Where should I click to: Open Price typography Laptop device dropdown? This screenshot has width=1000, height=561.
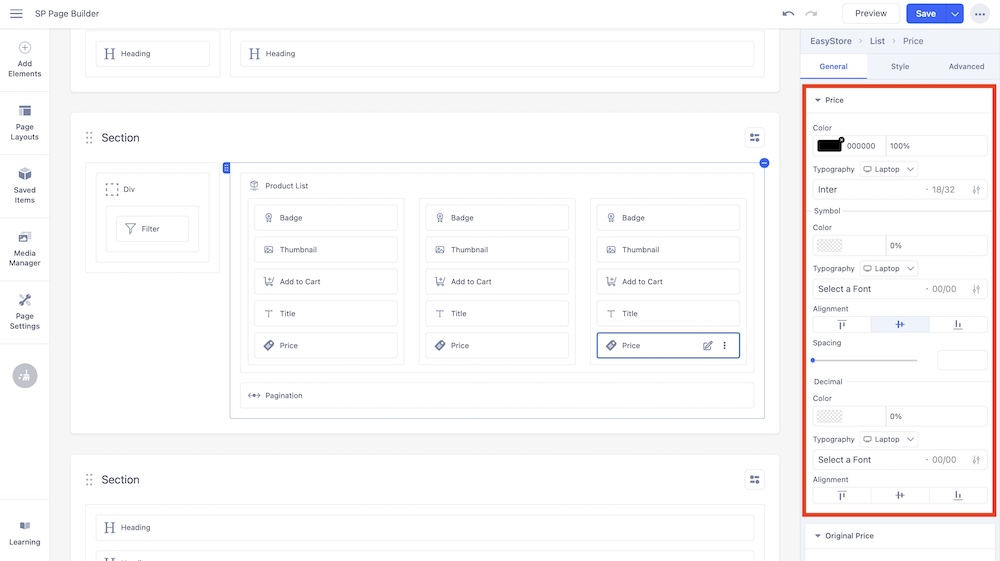click(889, 170)
